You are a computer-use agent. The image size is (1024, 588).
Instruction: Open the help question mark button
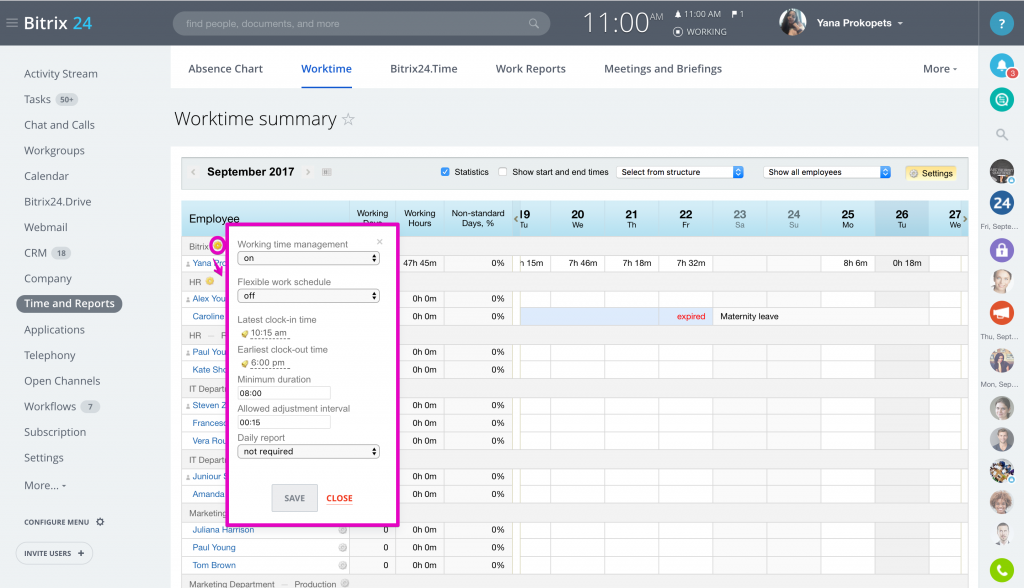(1001, 24)
